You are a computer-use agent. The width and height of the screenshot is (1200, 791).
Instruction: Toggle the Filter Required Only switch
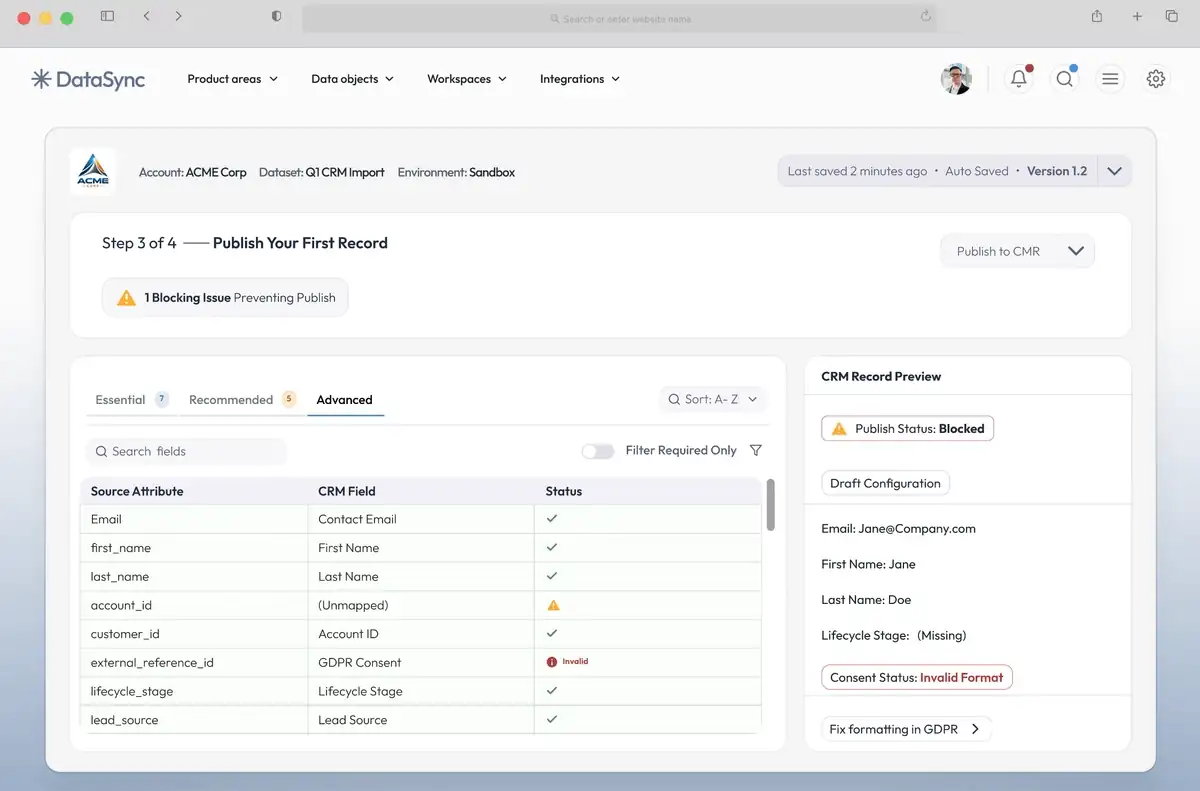(598, 451)
